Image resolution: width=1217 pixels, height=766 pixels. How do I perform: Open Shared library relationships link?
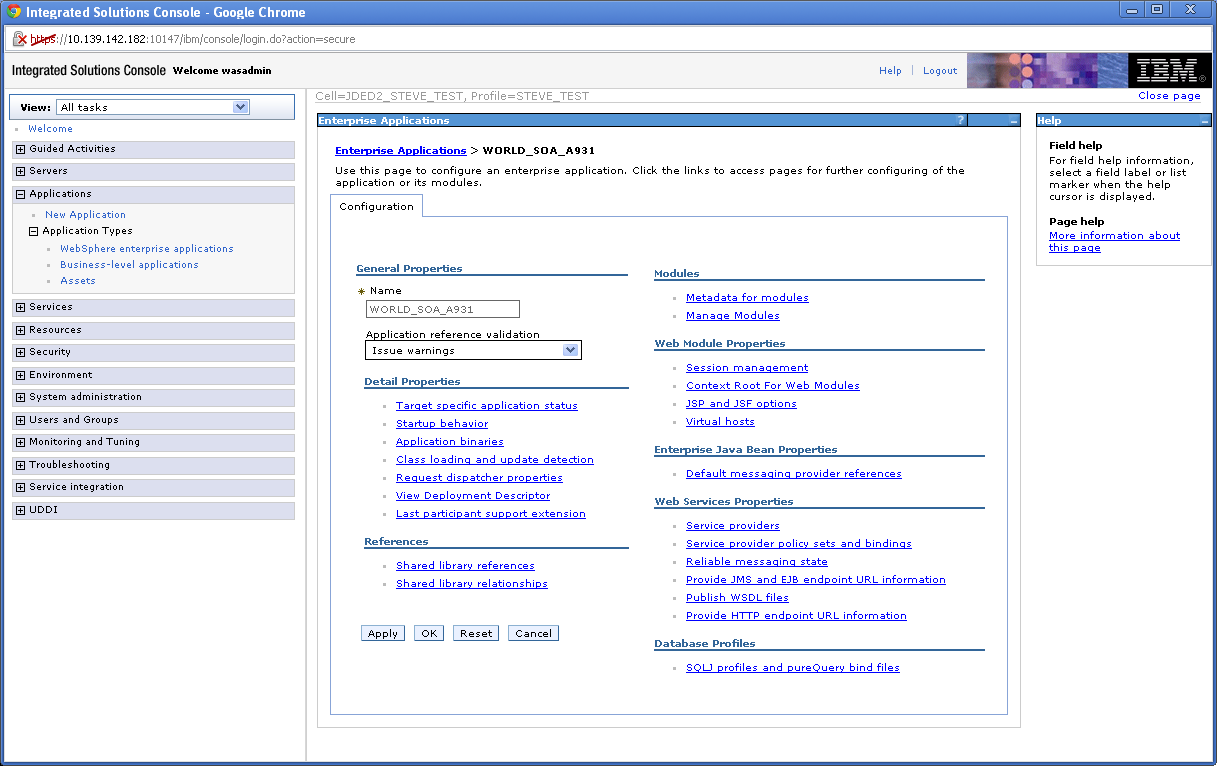click(x=472, y=584)
